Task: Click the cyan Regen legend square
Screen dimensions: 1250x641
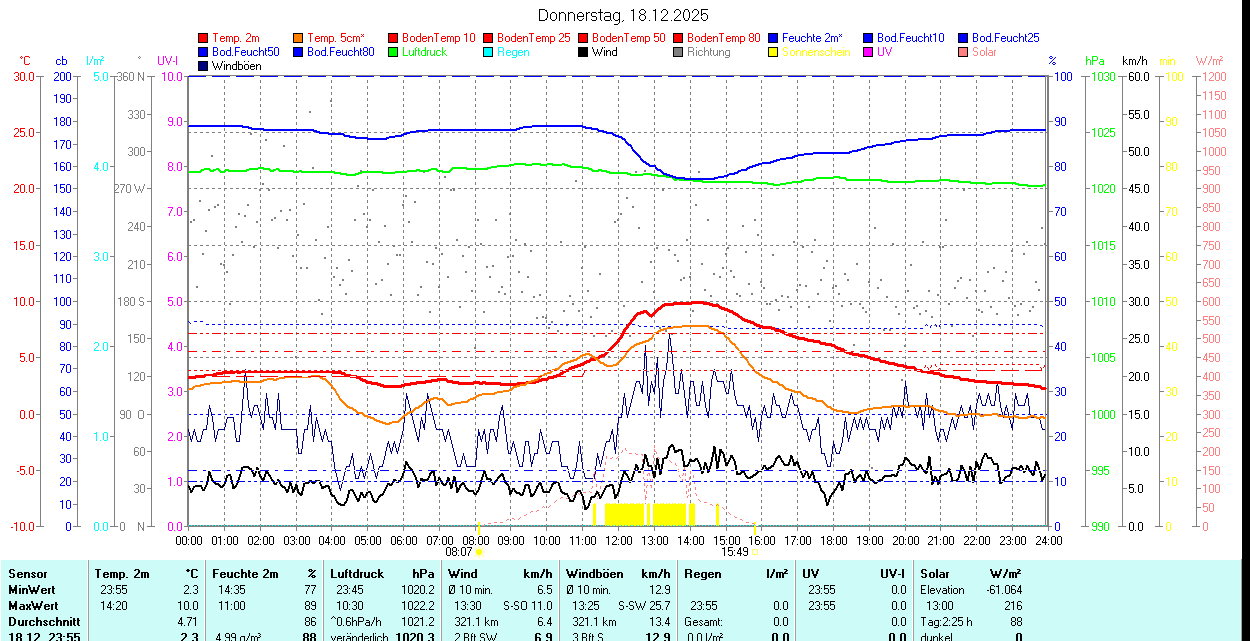Action: pos(488,52)
